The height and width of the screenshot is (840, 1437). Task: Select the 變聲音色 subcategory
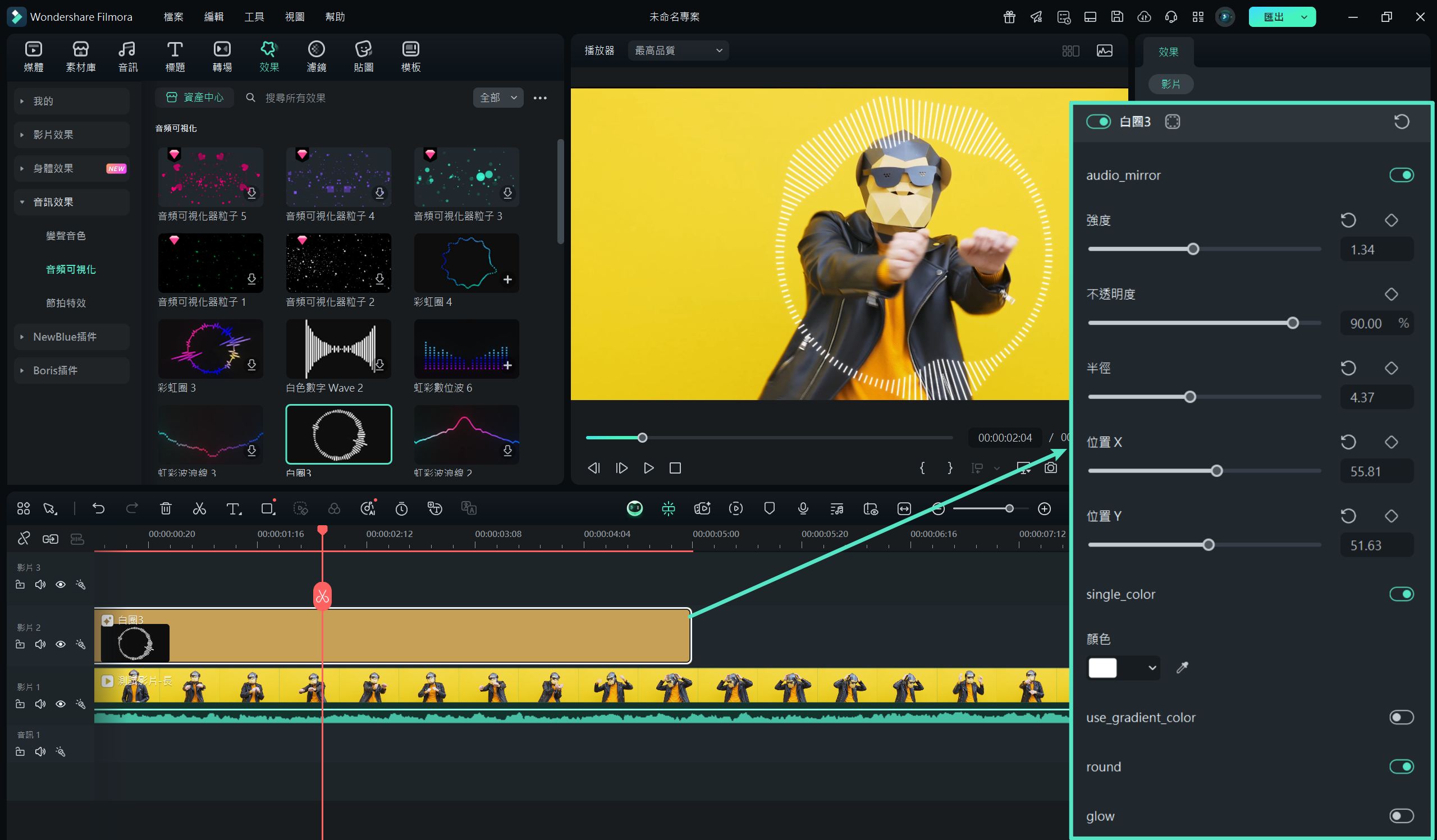pyautogui.click(x=66, y=235)
